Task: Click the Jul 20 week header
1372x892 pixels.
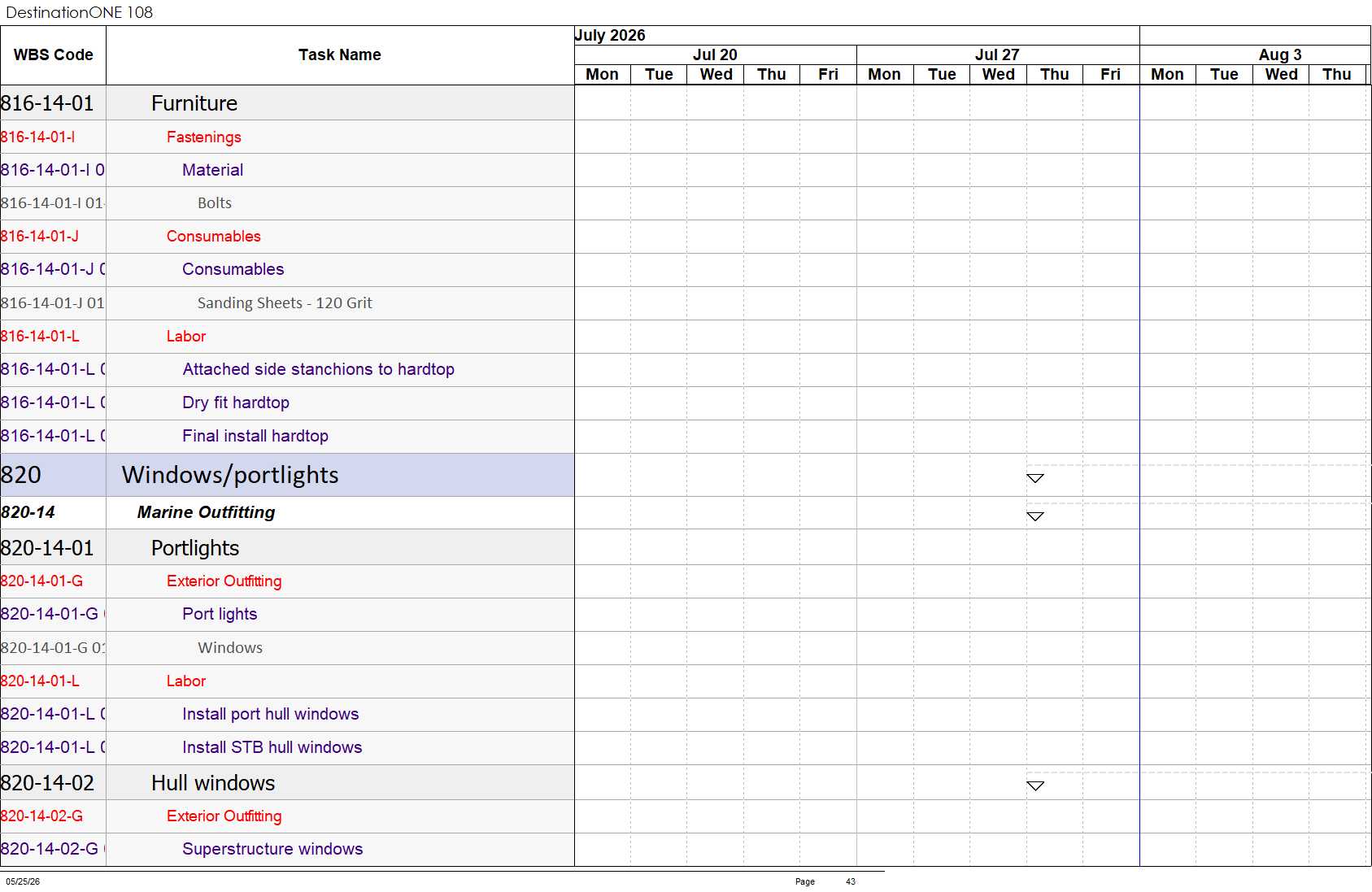Action: coord(715,54)
